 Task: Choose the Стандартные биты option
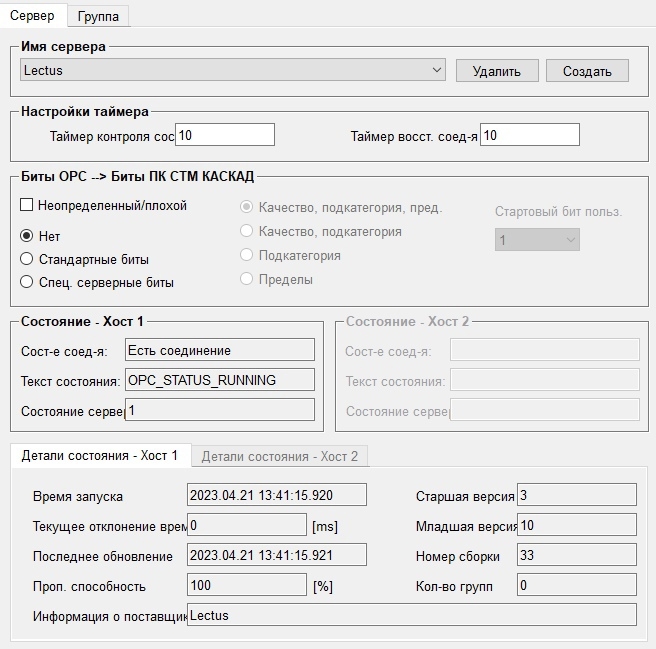tap(26, 259)
